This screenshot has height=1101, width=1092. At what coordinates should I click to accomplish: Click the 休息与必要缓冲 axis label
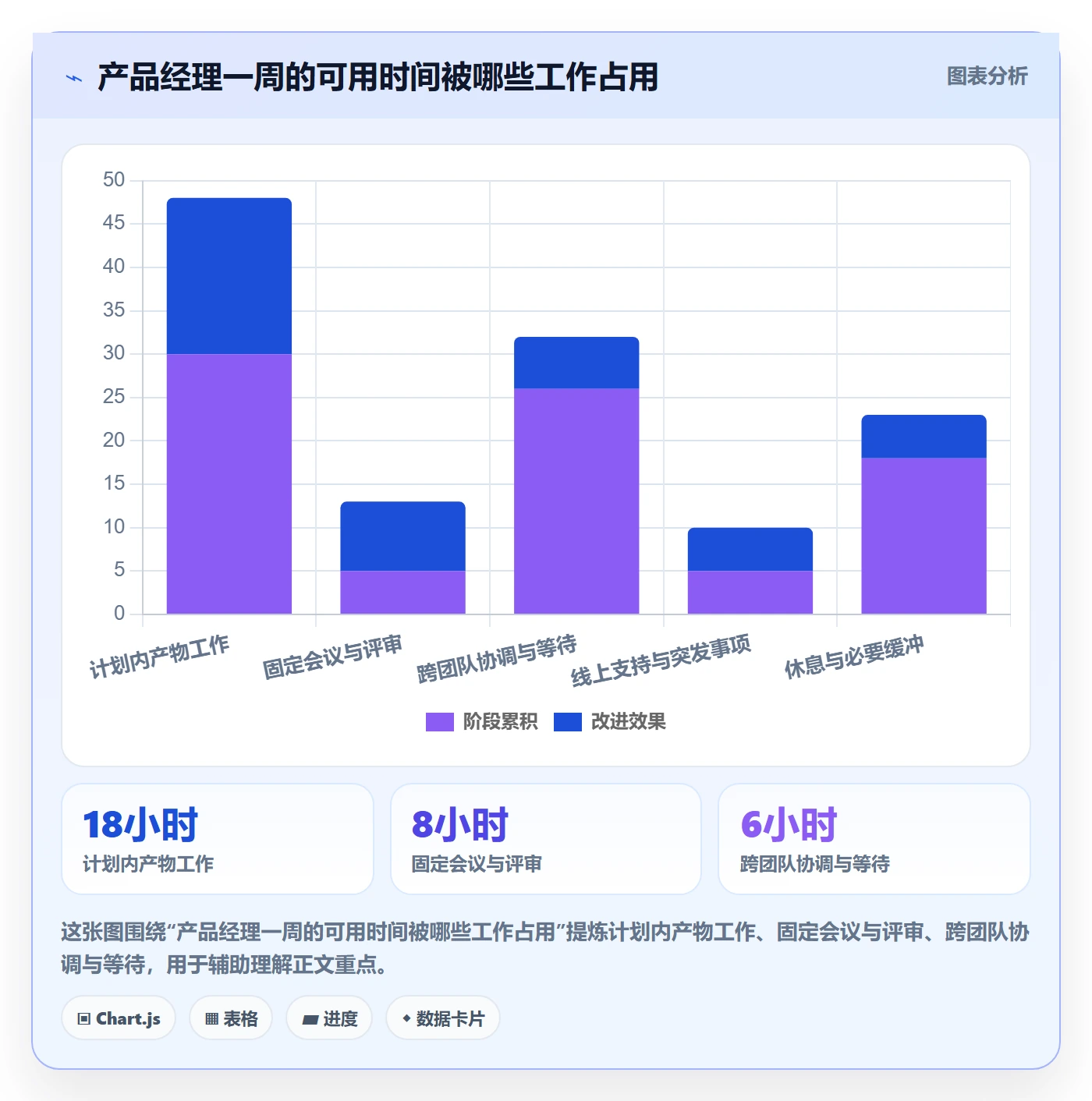(854, 657)
